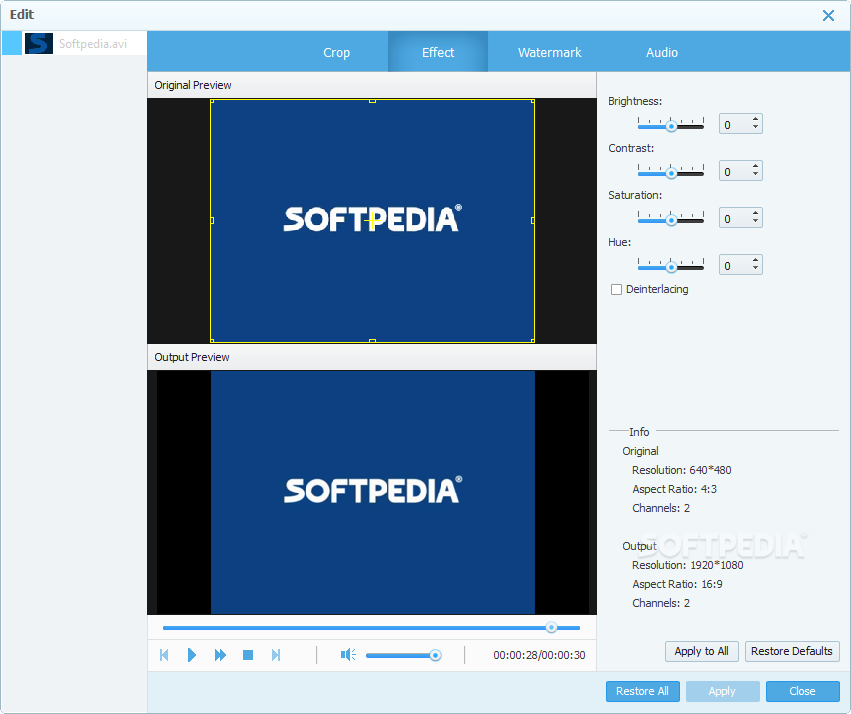Click the Contrast slider handle
This screenshot has height=714, width=851.
pos(671,174)
